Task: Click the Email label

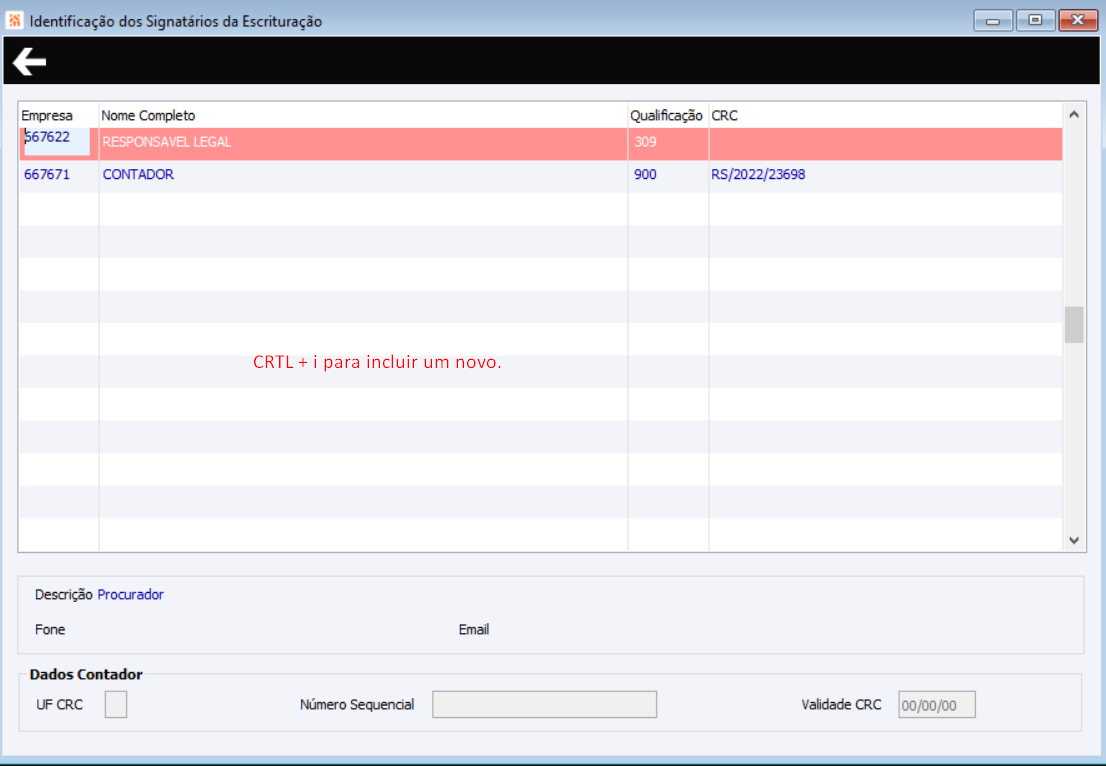Action: 474,629
